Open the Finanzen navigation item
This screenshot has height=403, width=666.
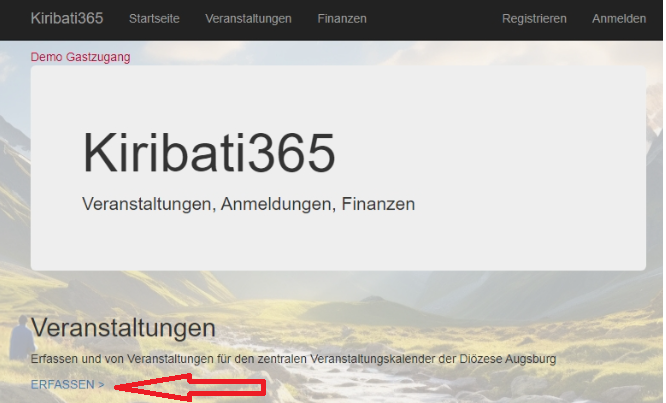coord(341,18)
